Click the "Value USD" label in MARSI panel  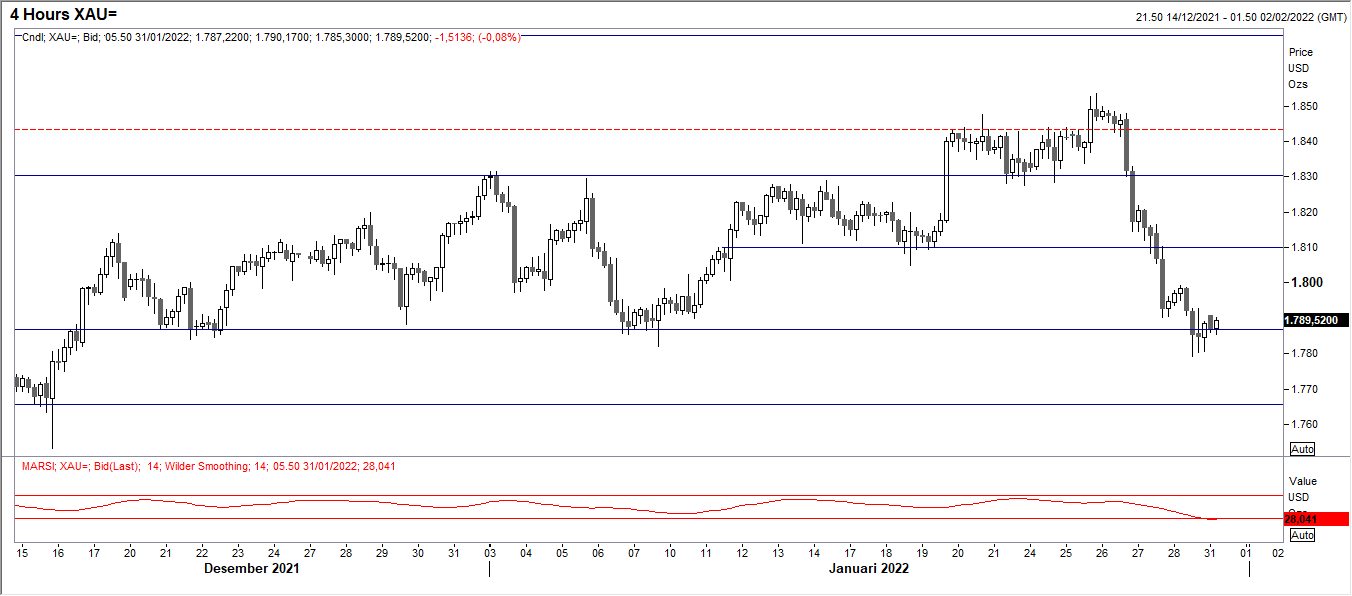[1301, 489]
